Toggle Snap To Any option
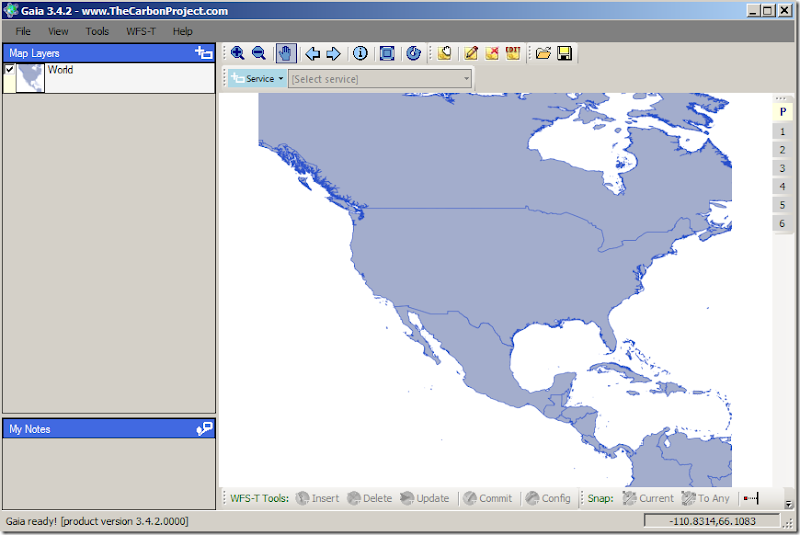 (x=706, y=498)
